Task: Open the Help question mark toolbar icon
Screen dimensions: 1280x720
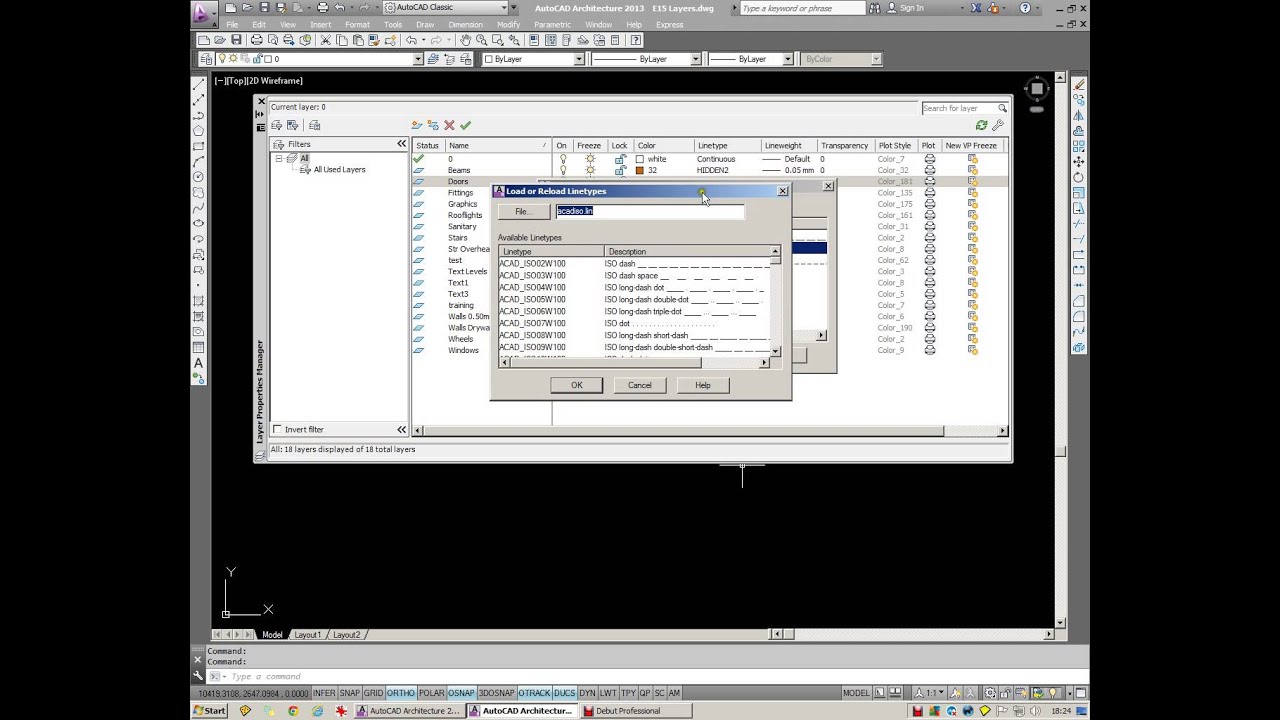Action: click(635, 40)
